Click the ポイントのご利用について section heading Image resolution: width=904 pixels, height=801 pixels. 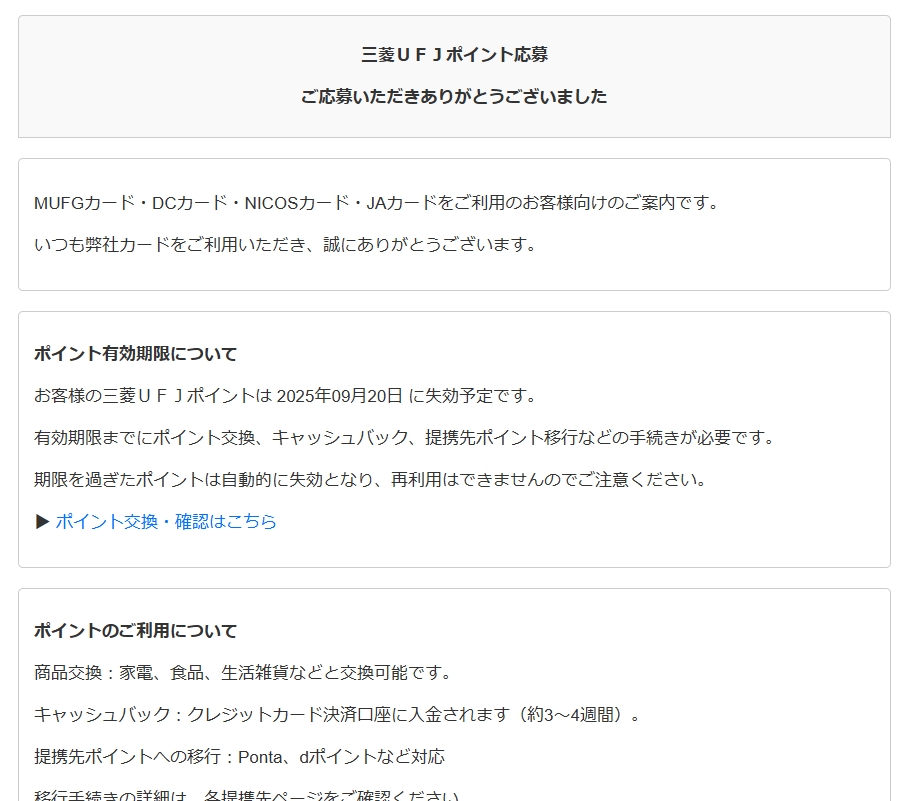[x=136, y=631]
